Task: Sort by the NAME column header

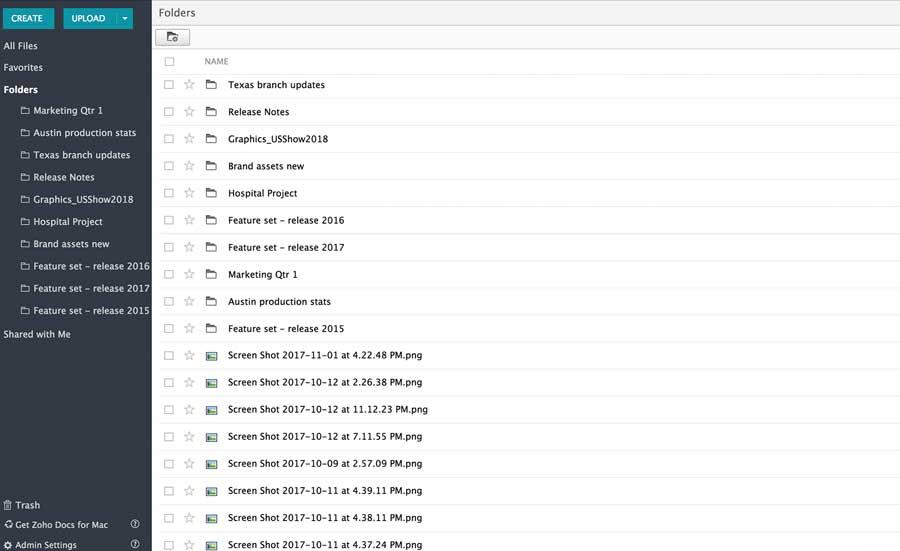Action: point(216,61)
